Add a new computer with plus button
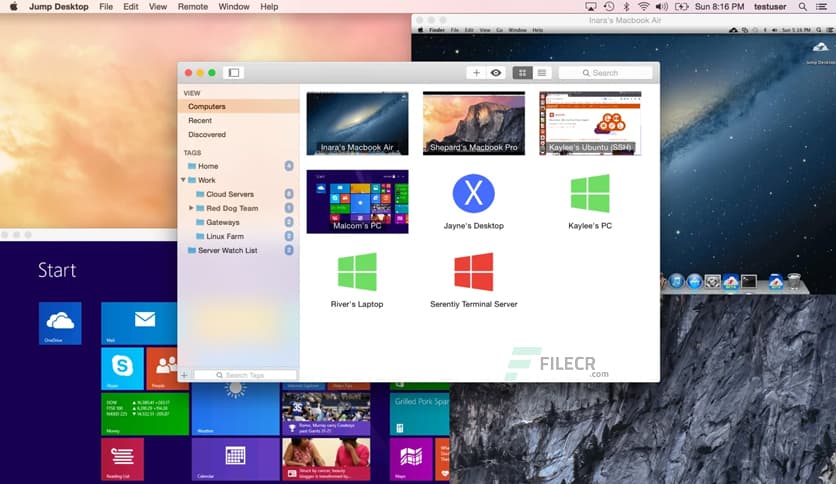836x484 pixels. [x=476, y=72]
